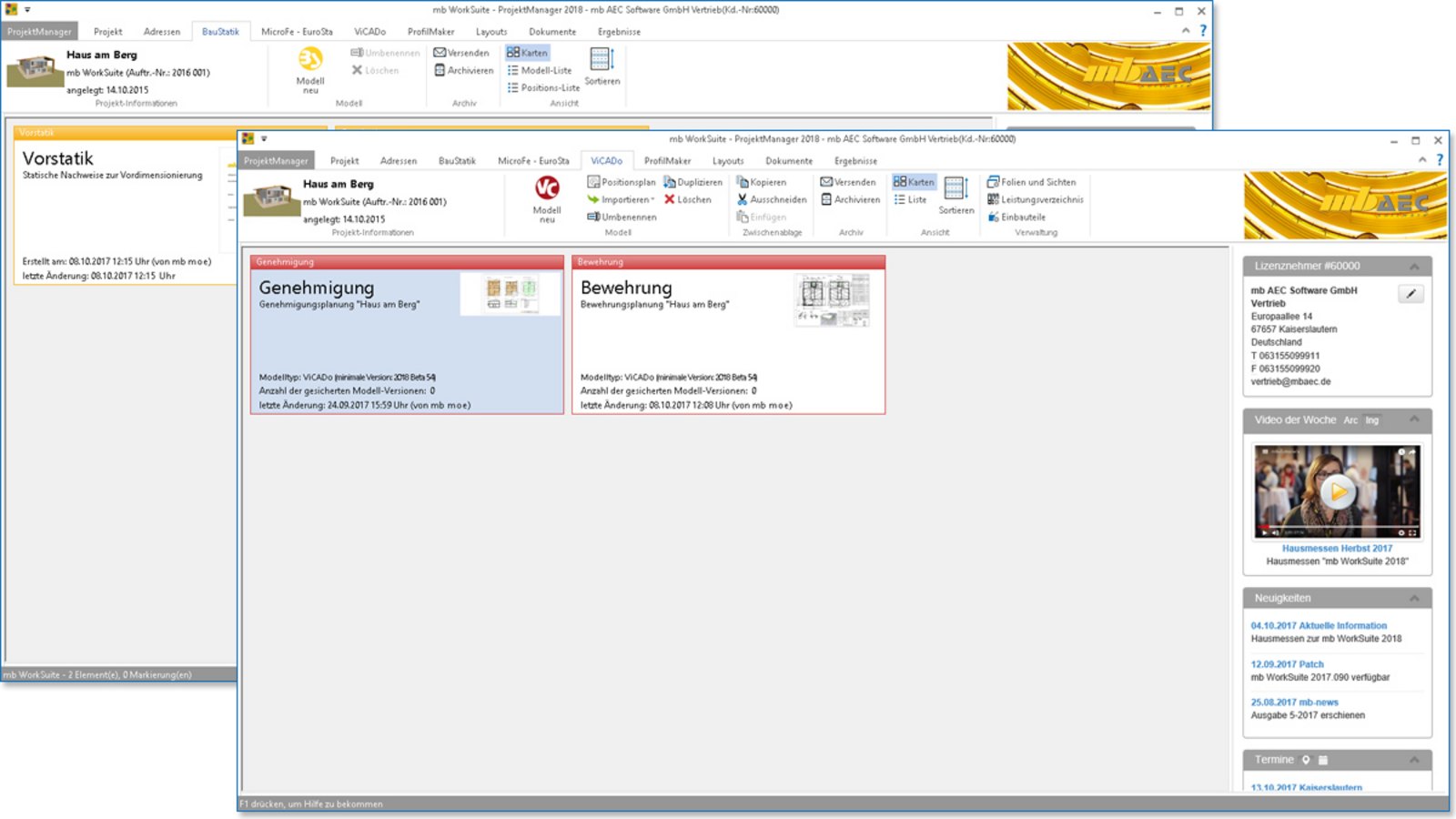The image size is (1456, 819).
Task: Open Folien und Sichten
Action: (1031, 182)
